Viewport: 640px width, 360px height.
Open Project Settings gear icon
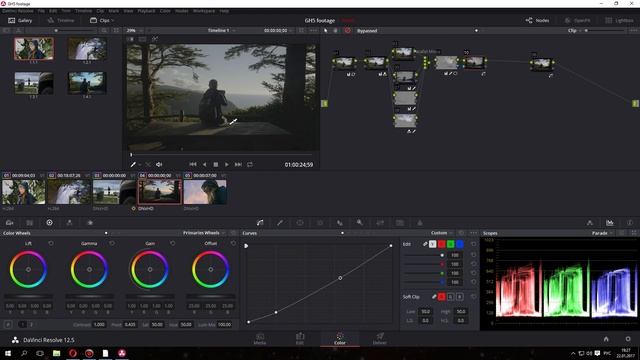[628, 339]
